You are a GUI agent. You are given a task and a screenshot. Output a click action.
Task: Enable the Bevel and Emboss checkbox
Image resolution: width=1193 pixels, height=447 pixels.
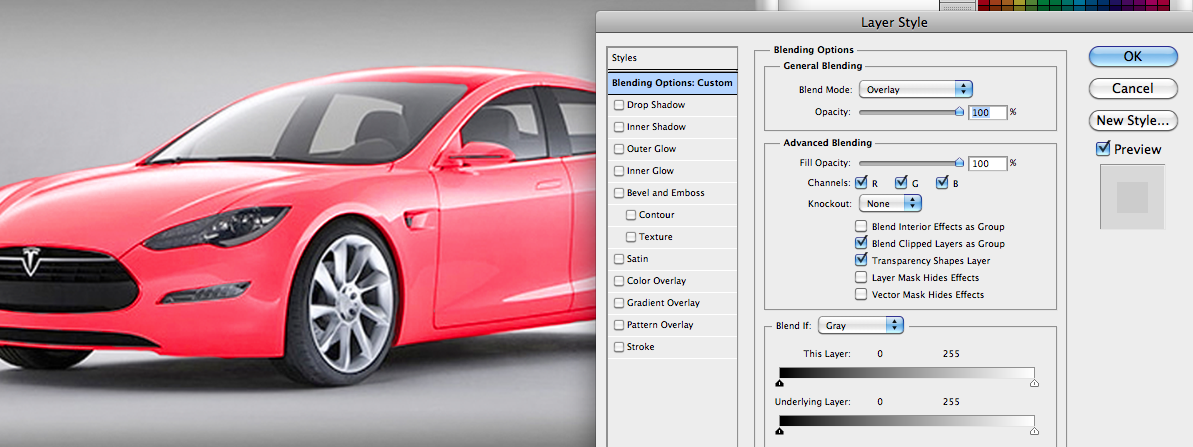619,193
